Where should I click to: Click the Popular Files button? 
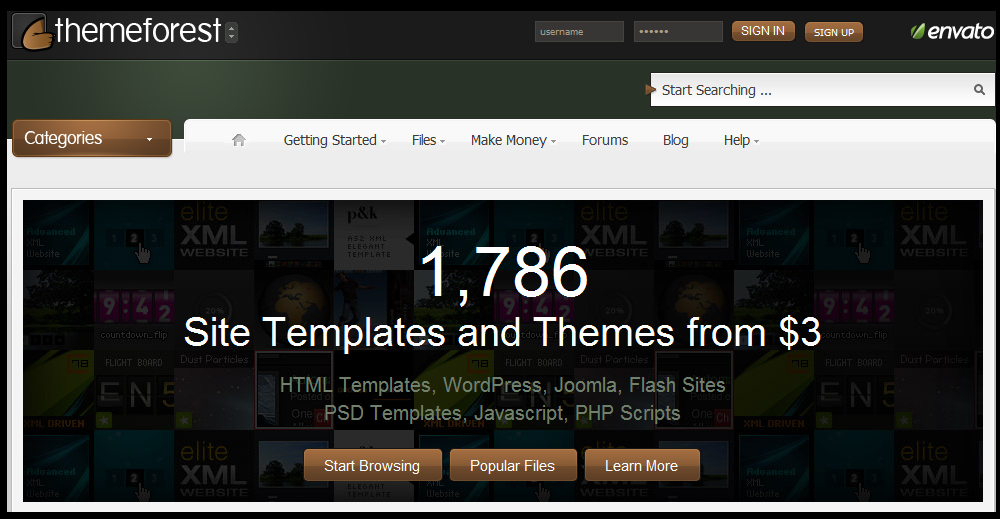point(513,465)
